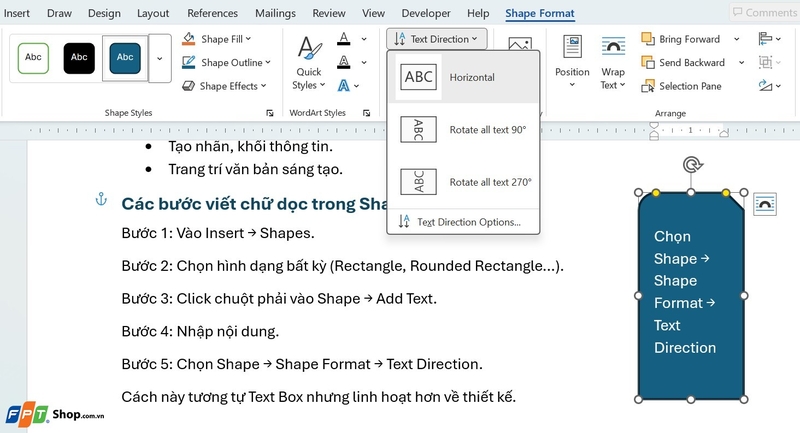800x433 pixels.
Task: Click the Text Outline letter A icon
Action: pos(344,63)
